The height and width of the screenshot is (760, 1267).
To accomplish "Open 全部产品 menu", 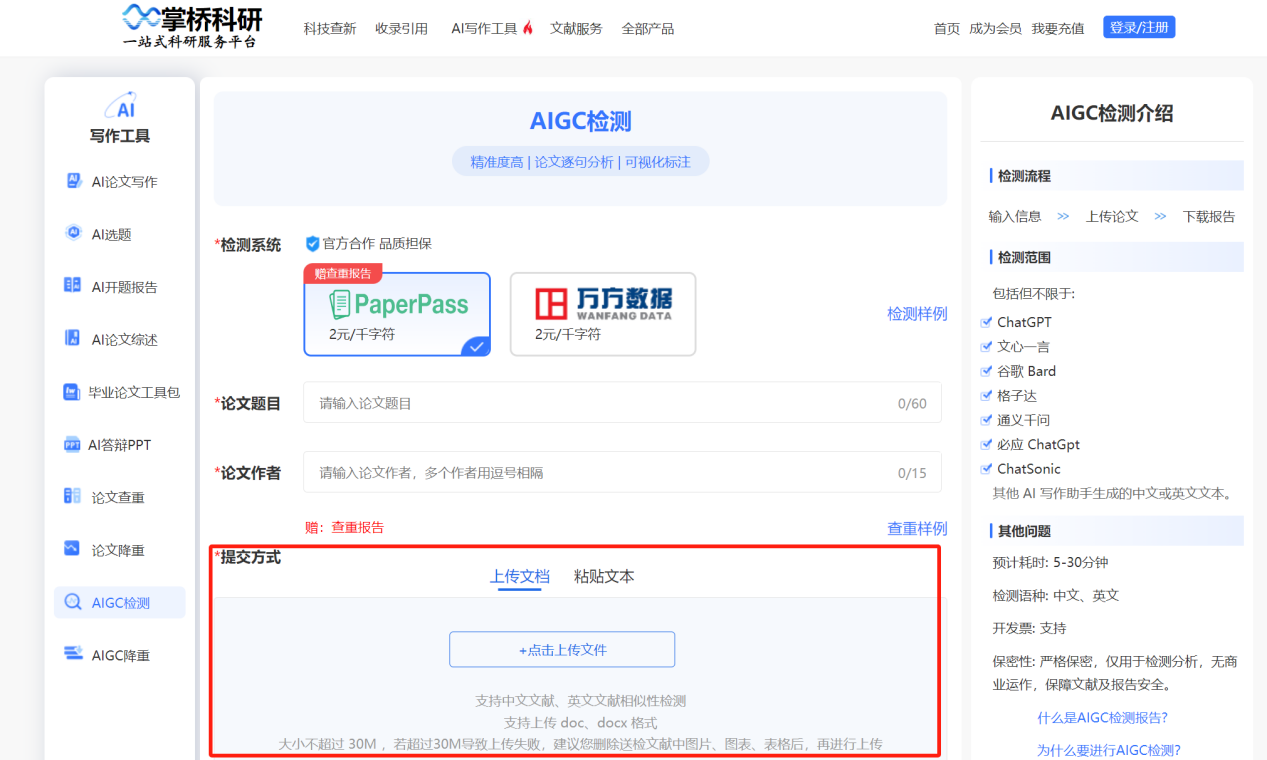I will (x=648, y=28).
